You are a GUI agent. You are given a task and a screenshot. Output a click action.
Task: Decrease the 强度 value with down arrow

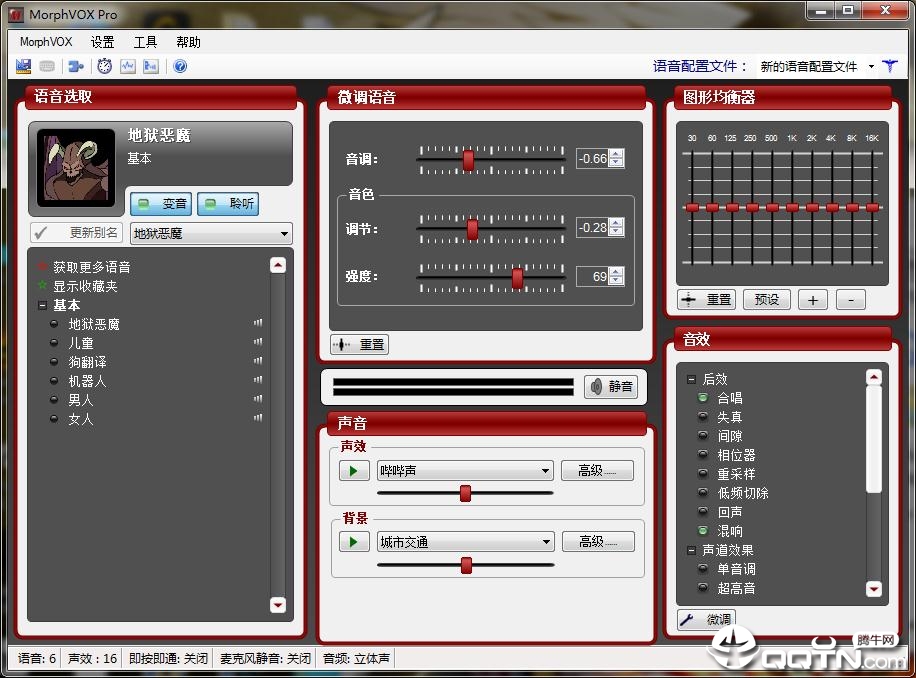pyautogui.click(x=616, y=280)
